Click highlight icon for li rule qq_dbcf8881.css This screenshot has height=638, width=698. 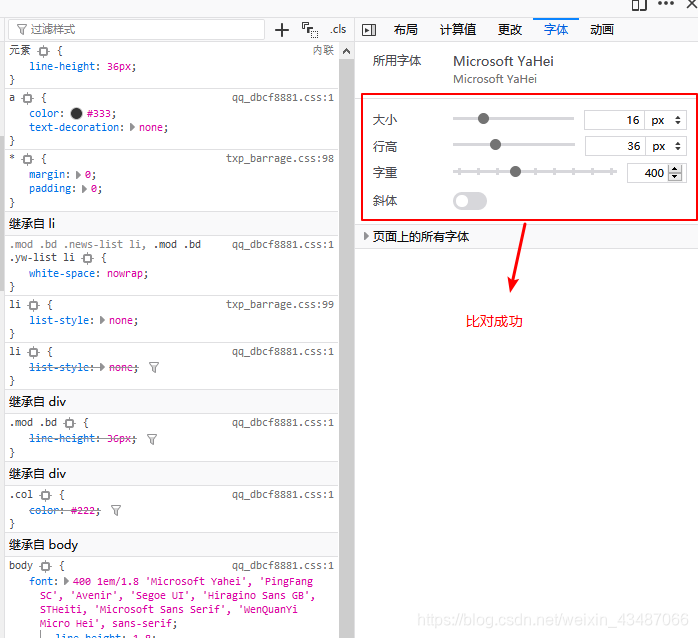pyautogui.click(x=33, y=352)
